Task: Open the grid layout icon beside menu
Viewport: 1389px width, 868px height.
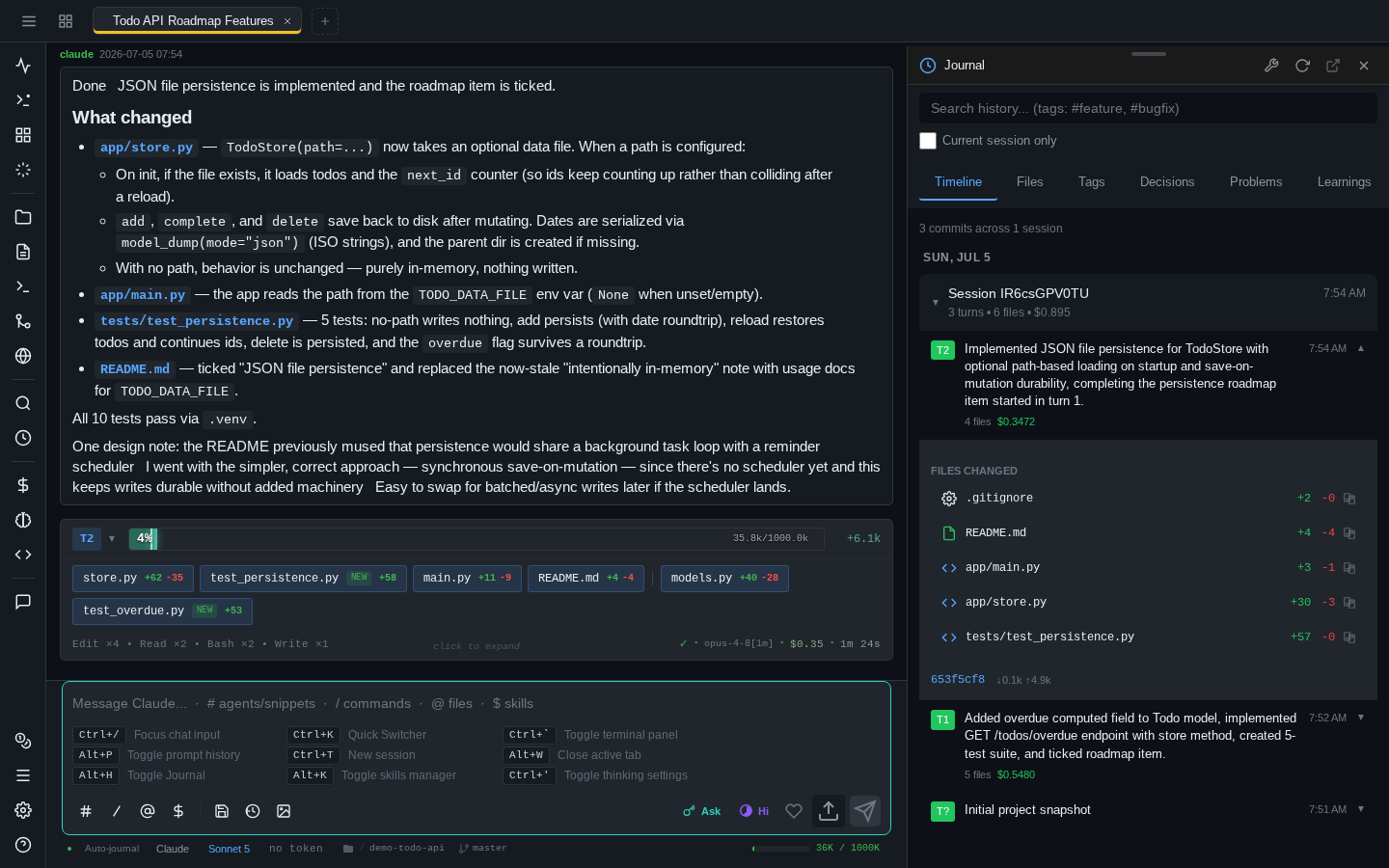Action: (x=66, y=21)
